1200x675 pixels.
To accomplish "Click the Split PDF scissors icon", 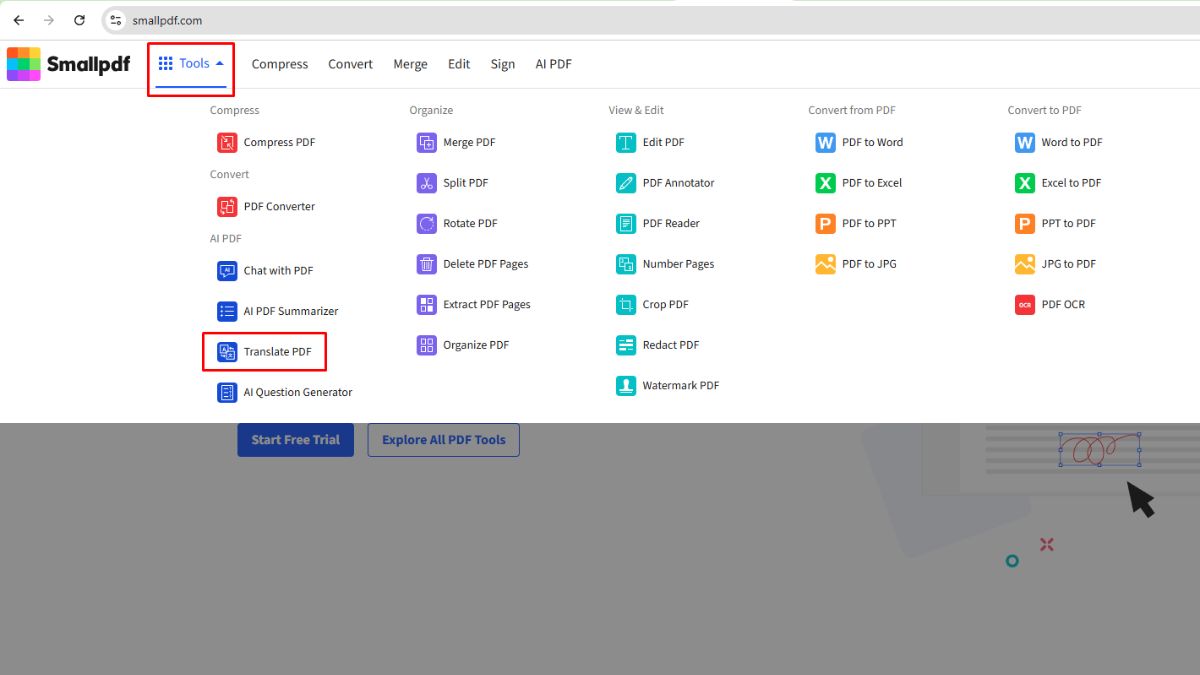I will tap(427, 183).
